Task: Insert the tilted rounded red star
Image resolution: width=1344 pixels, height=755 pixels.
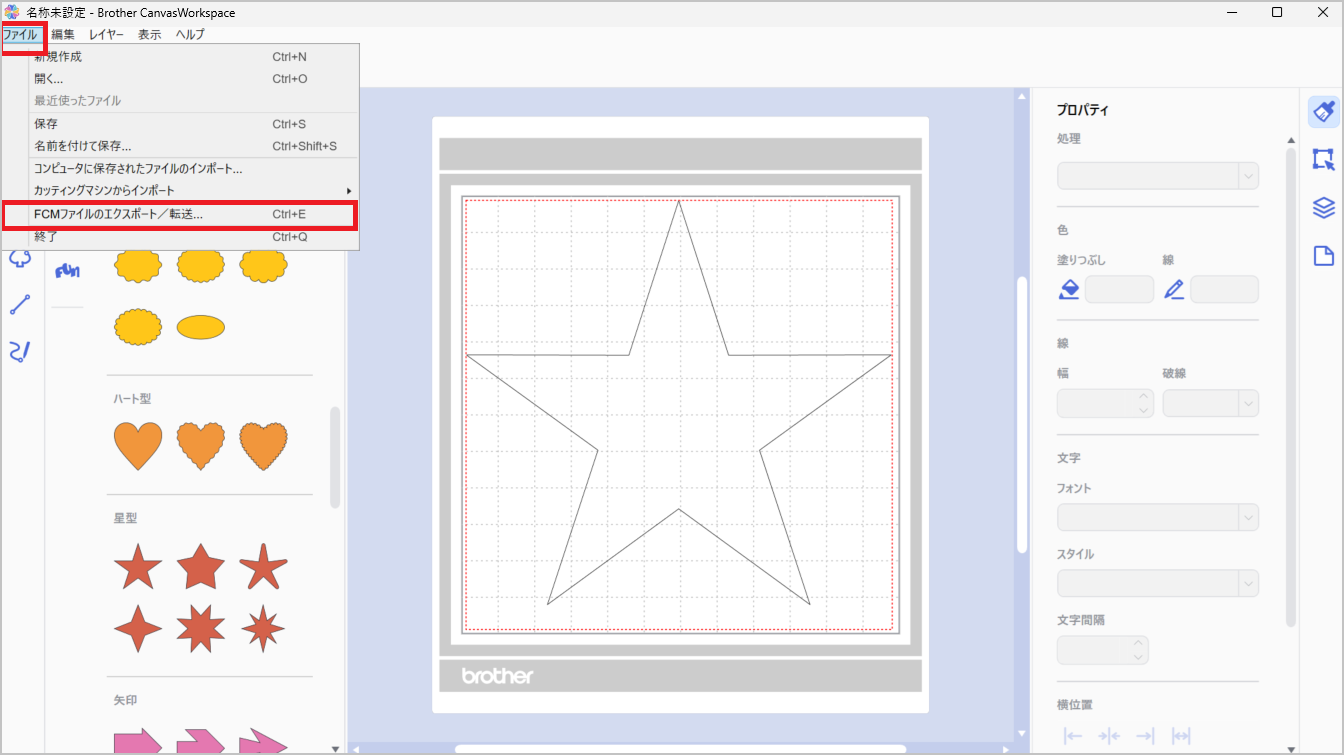Action: point(263,566)
